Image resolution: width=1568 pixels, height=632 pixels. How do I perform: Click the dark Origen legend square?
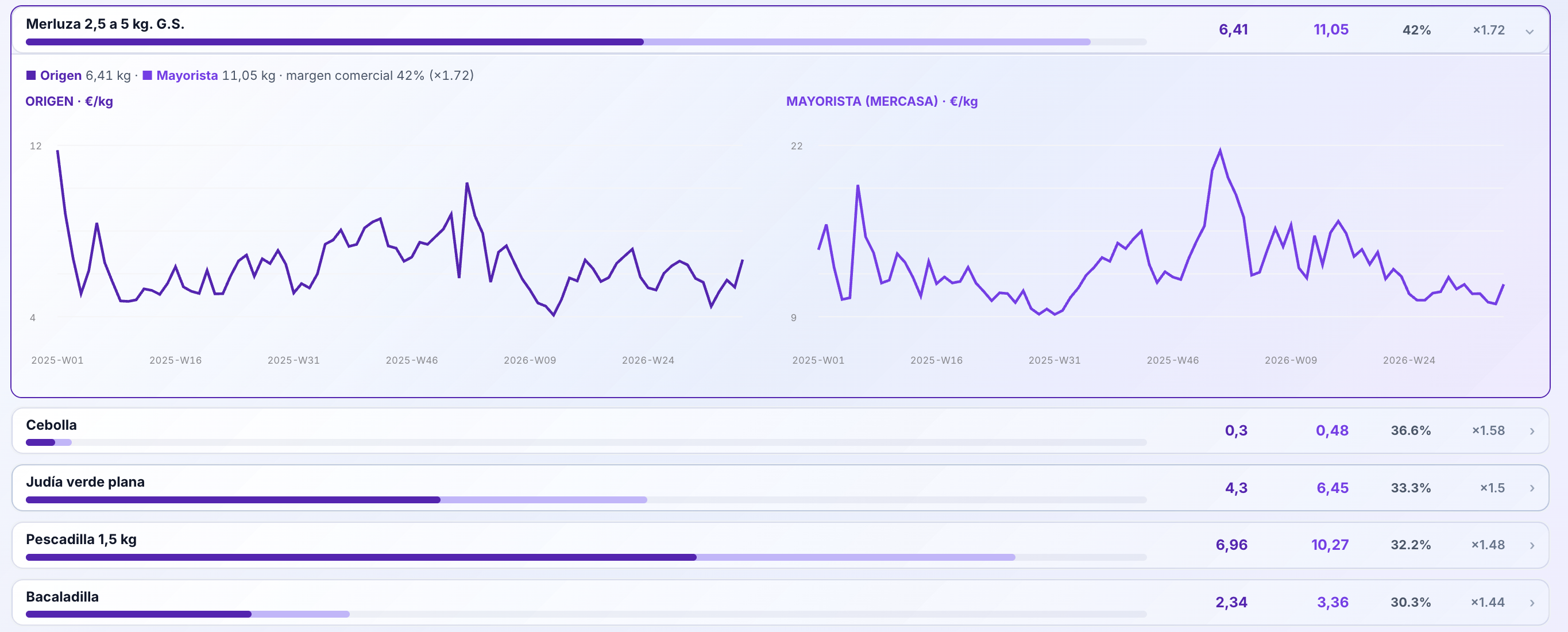(x=31, y=75)
